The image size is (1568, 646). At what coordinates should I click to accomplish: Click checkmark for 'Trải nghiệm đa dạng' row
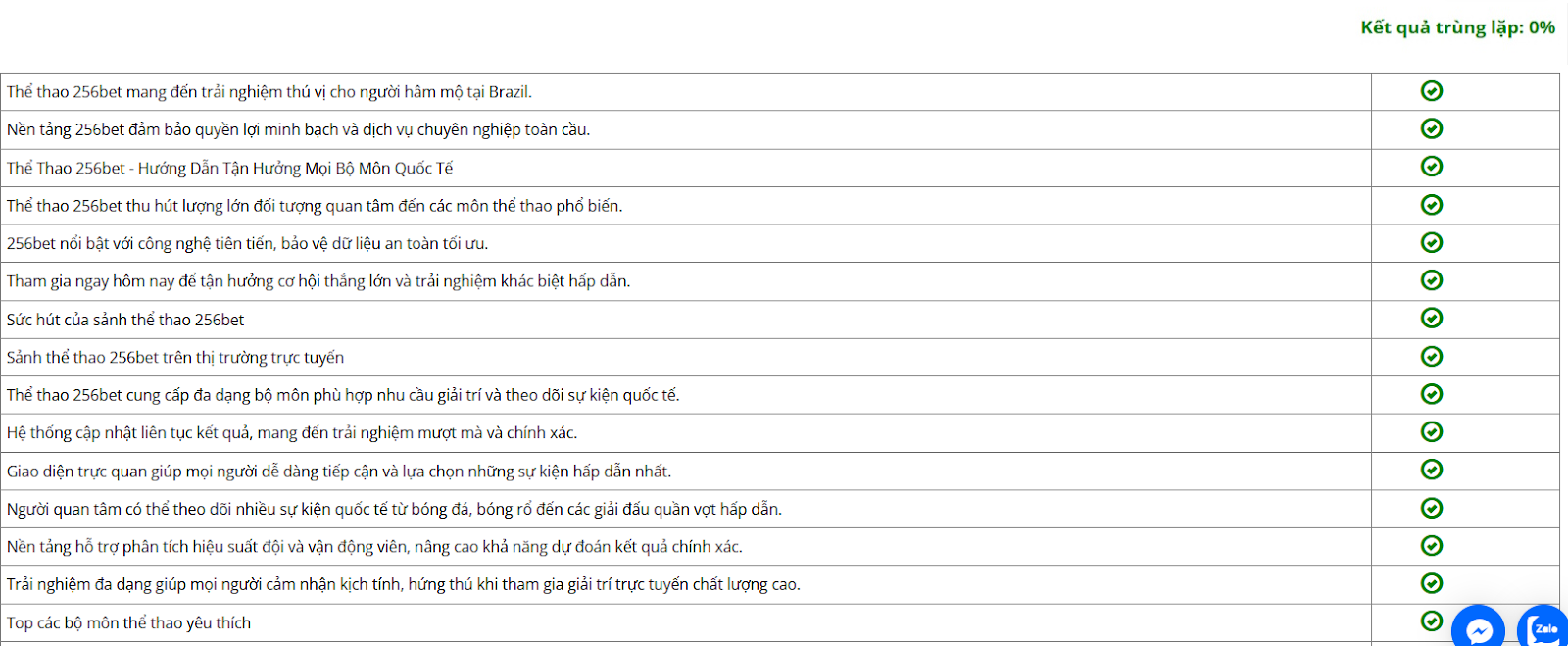pos(1432,583)
